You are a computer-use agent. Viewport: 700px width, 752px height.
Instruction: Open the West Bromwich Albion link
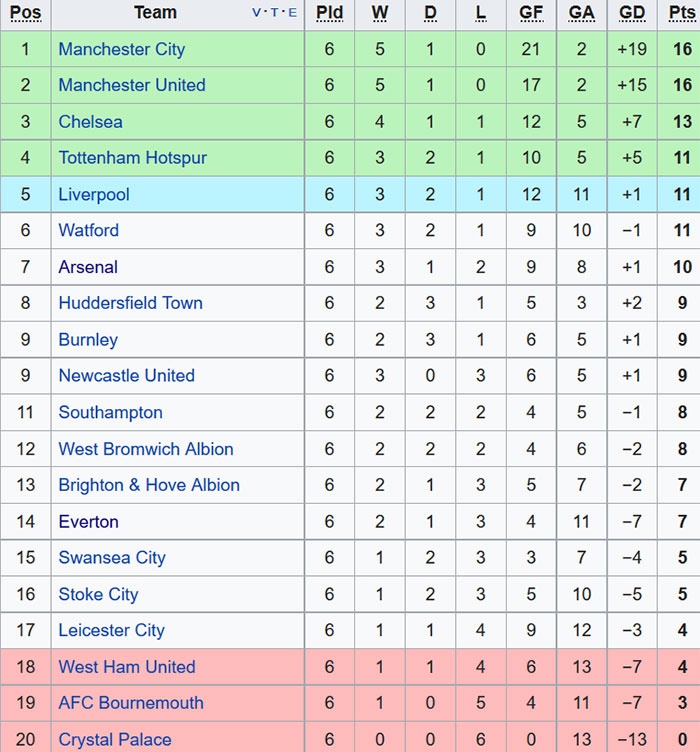pyautogui.click(x=146, y=449)
